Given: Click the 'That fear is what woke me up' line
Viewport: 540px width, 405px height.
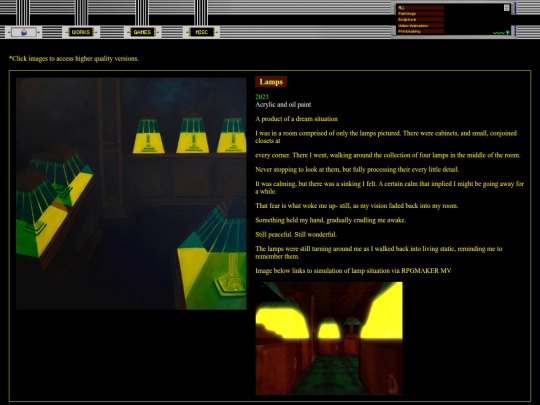Looking at the screenshot, I should (x=357, y=206).
